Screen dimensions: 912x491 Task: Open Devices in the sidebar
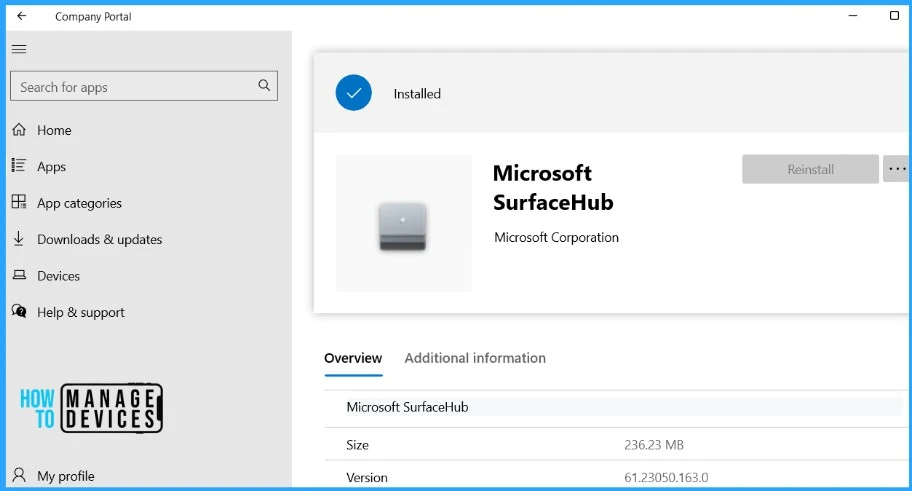click(58, 276)
